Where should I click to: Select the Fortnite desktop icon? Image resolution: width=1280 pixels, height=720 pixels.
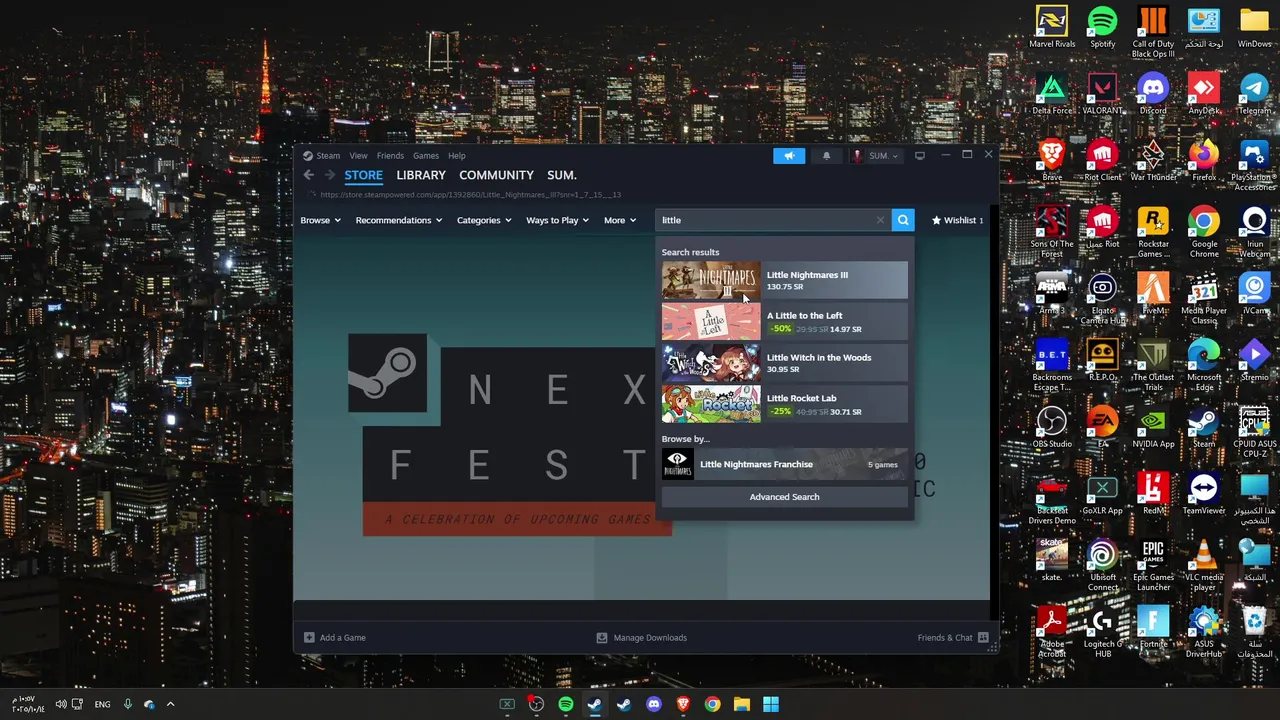tap(1153, 627)
